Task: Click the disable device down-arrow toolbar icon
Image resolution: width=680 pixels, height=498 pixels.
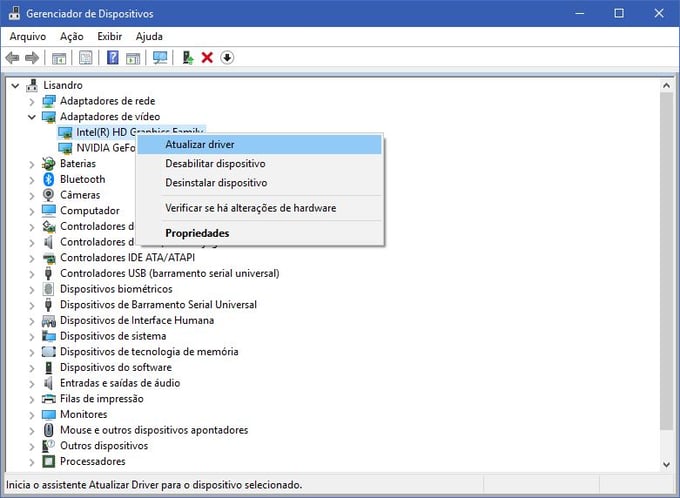Action: click(x=227, y=58)
